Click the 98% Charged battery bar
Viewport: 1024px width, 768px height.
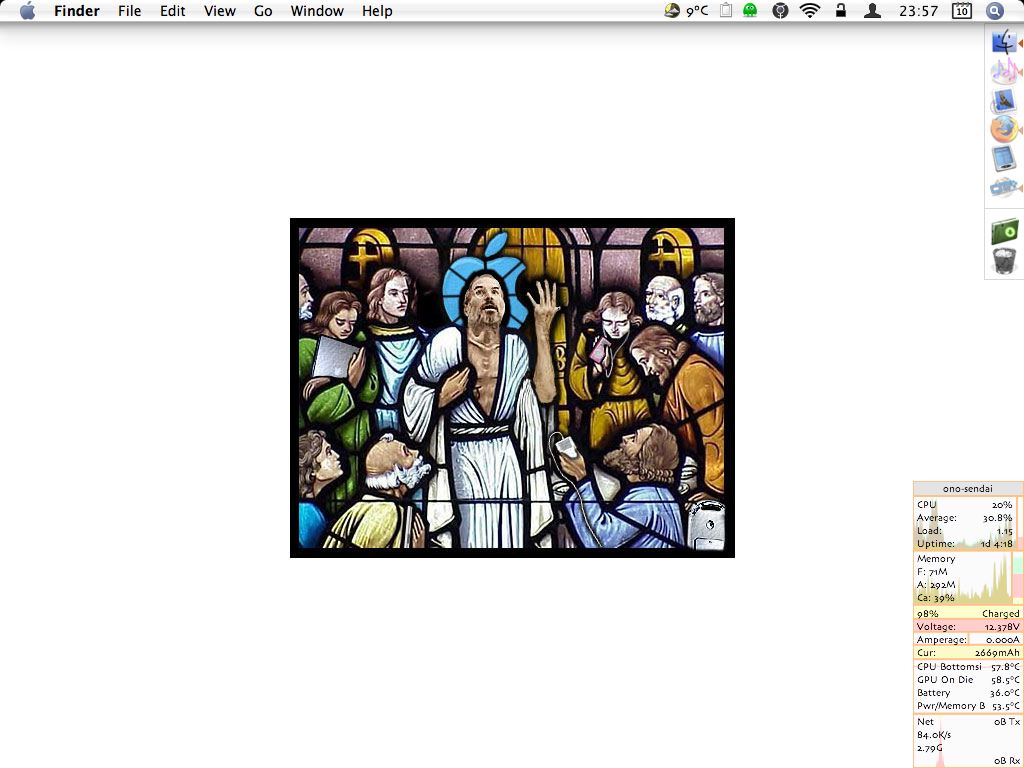point(968,613)
